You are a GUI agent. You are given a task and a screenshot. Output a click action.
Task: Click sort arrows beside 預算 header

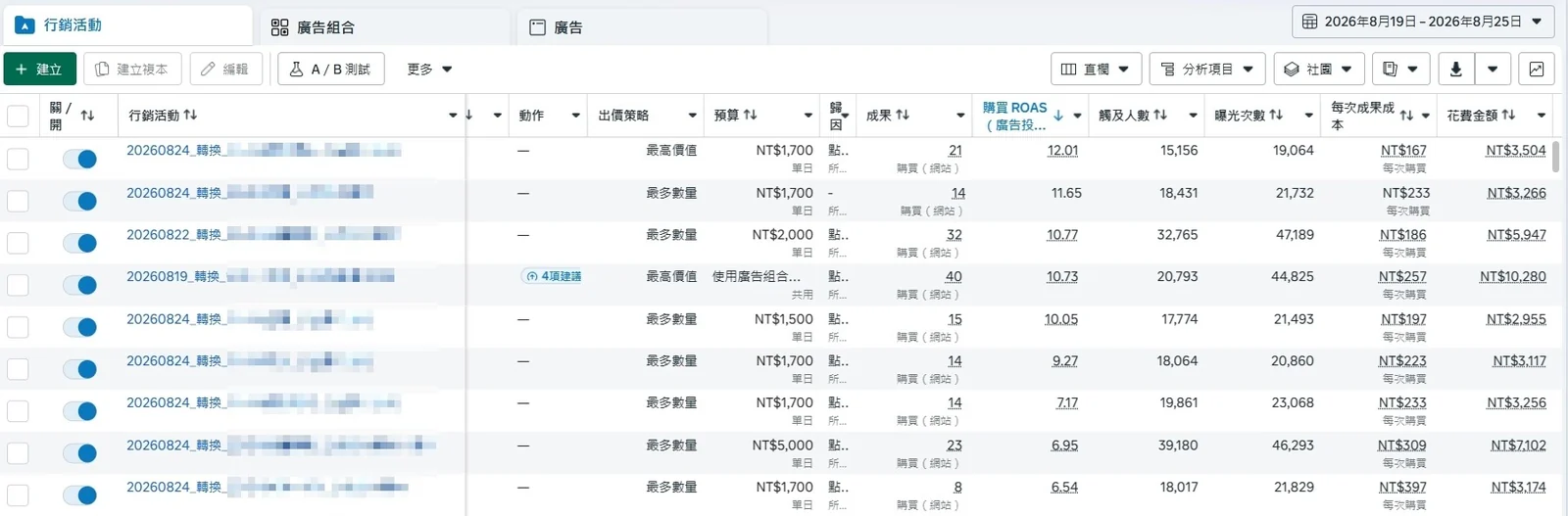click(x=750, y=116)
